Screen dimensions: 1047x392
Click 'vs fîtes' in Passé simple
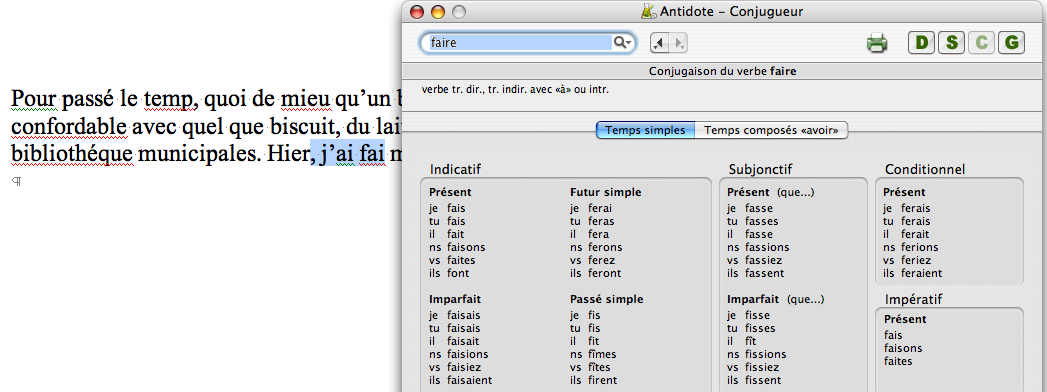590,368
